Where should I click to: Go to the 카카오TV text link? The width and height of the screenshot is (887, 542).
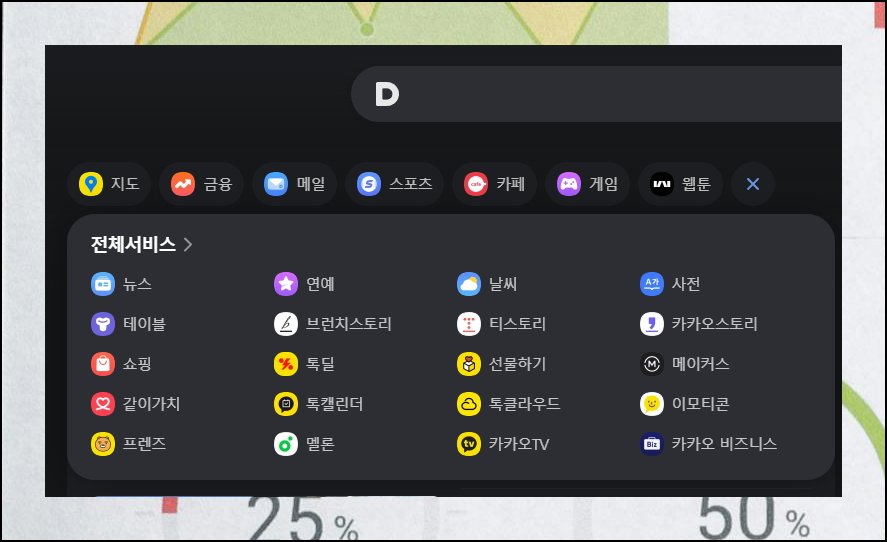[519, 444]
